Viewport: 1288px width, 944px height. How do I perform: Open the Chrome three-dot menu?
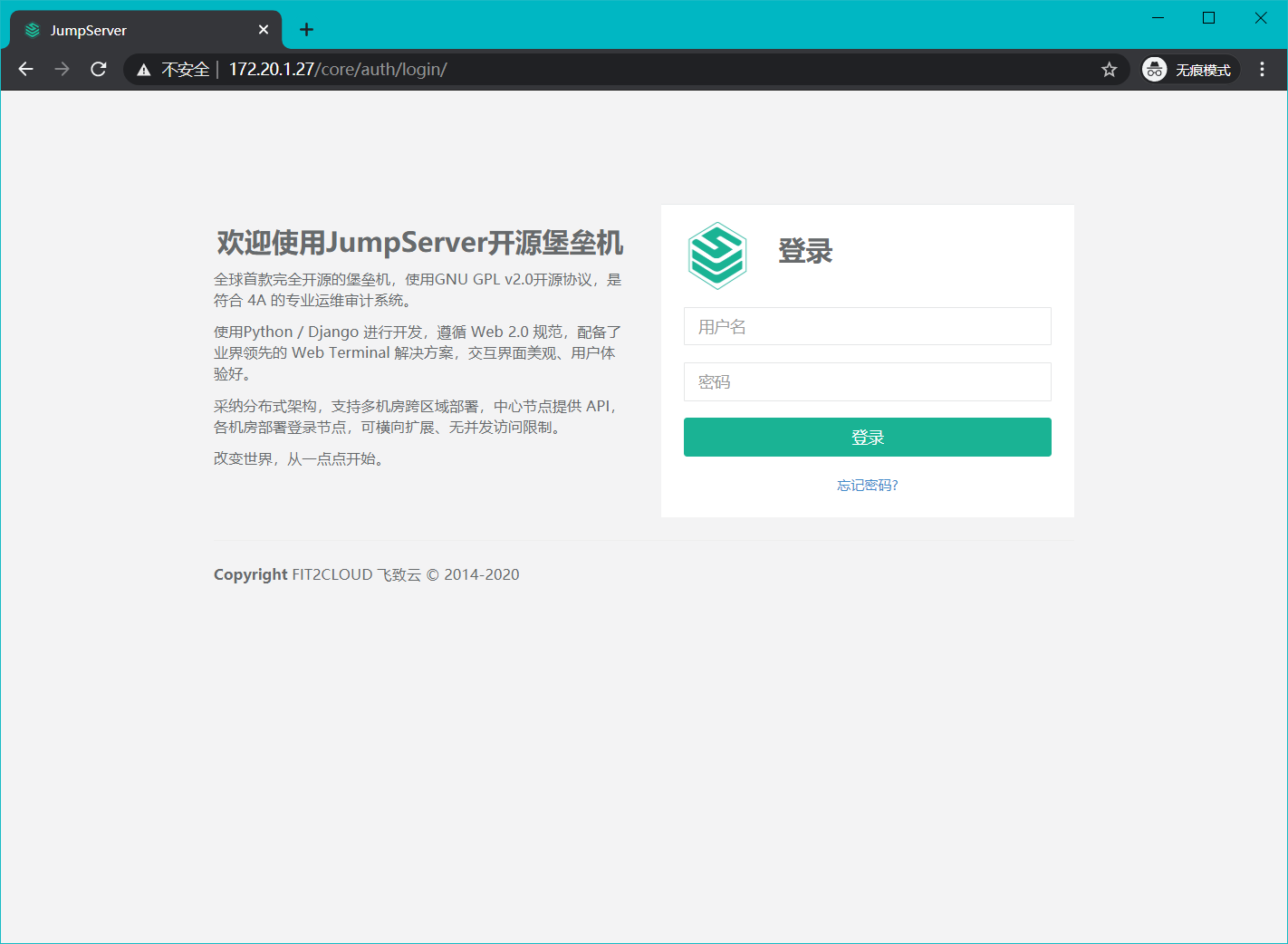click(1262, 70)
